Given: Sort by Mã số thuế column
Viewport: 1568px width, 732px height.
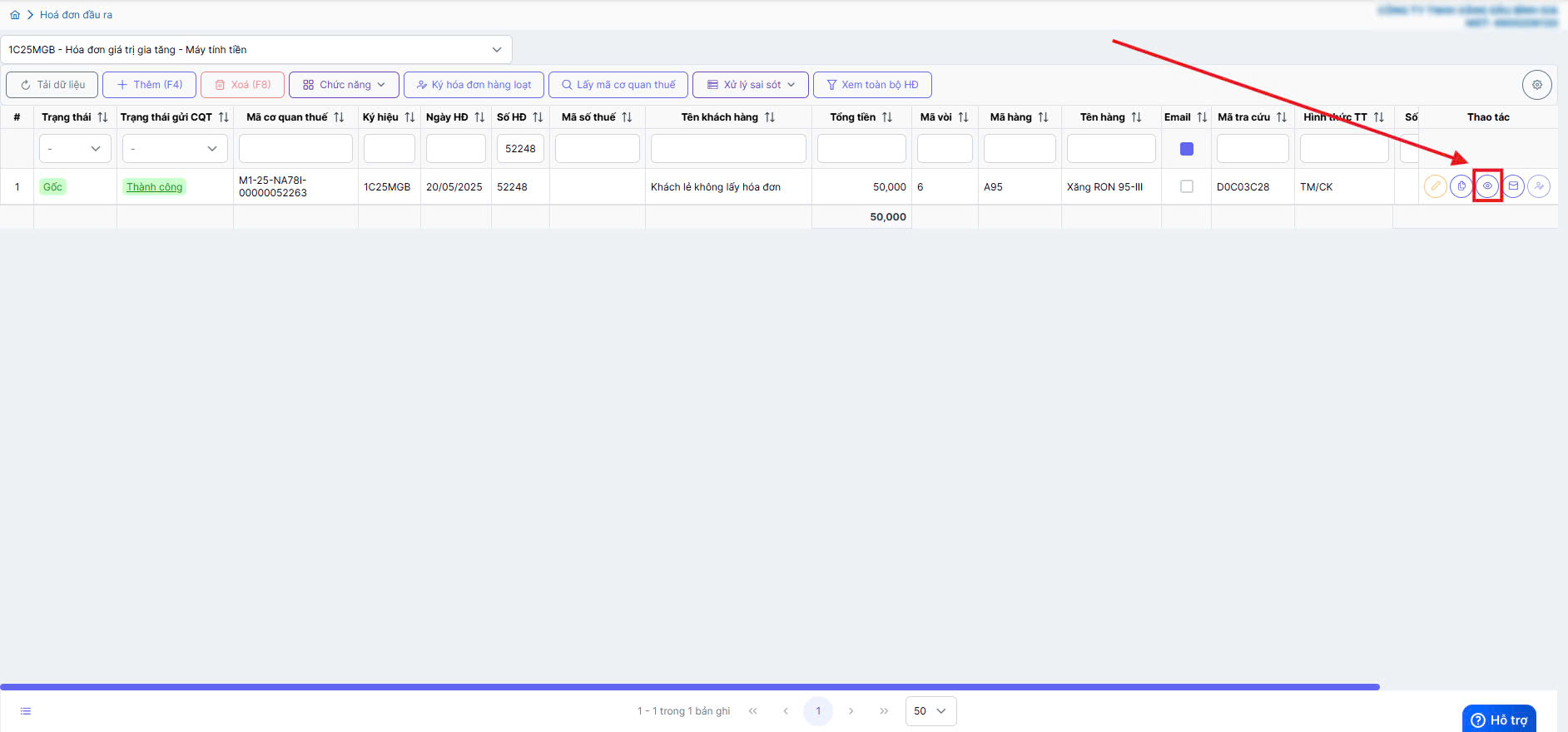Looking at the screenshot, I should point(627,117).
